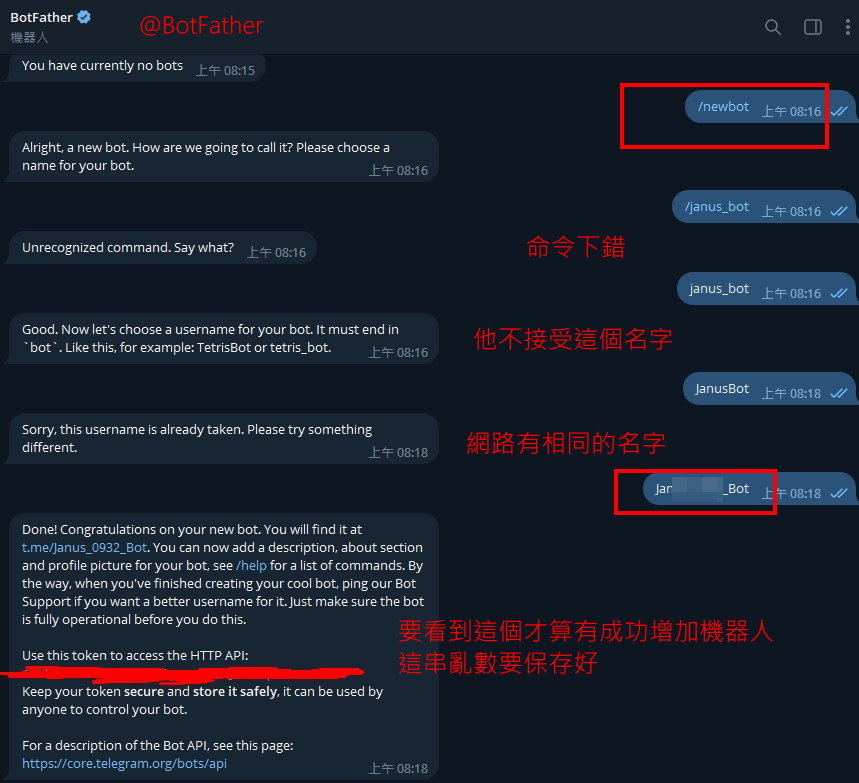Click read checkmarks on janus_bot message
Viewport: 859px width, 783px height.
839,294
